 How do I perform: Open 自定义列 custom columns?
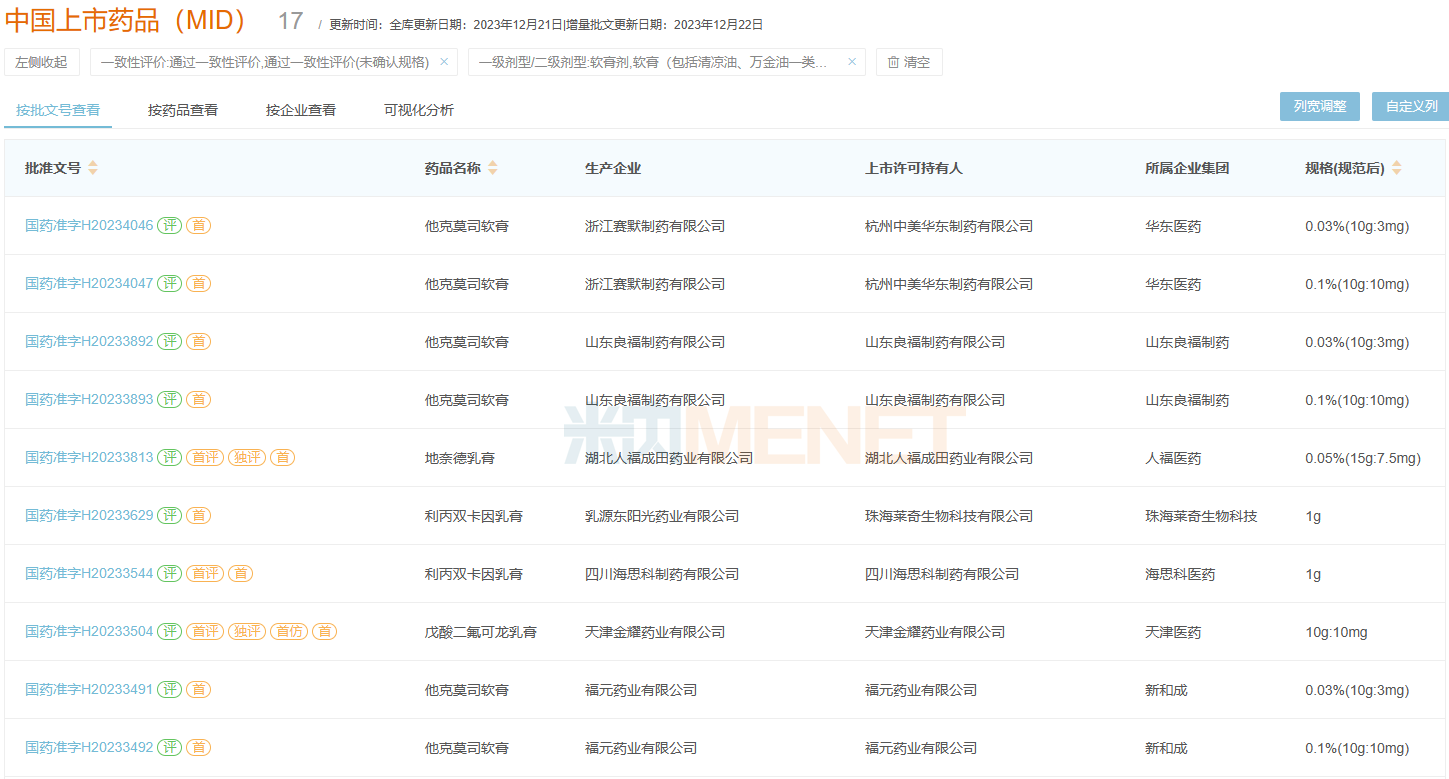coord(1411,107)
